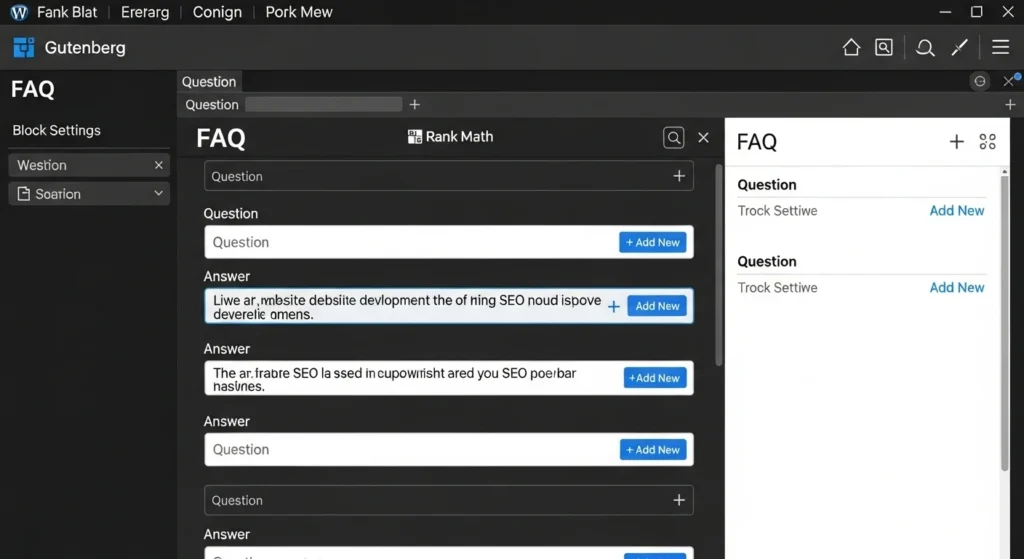Click into Liwe ar website answer text
1024x559 pixels.
tap(407, 307)
